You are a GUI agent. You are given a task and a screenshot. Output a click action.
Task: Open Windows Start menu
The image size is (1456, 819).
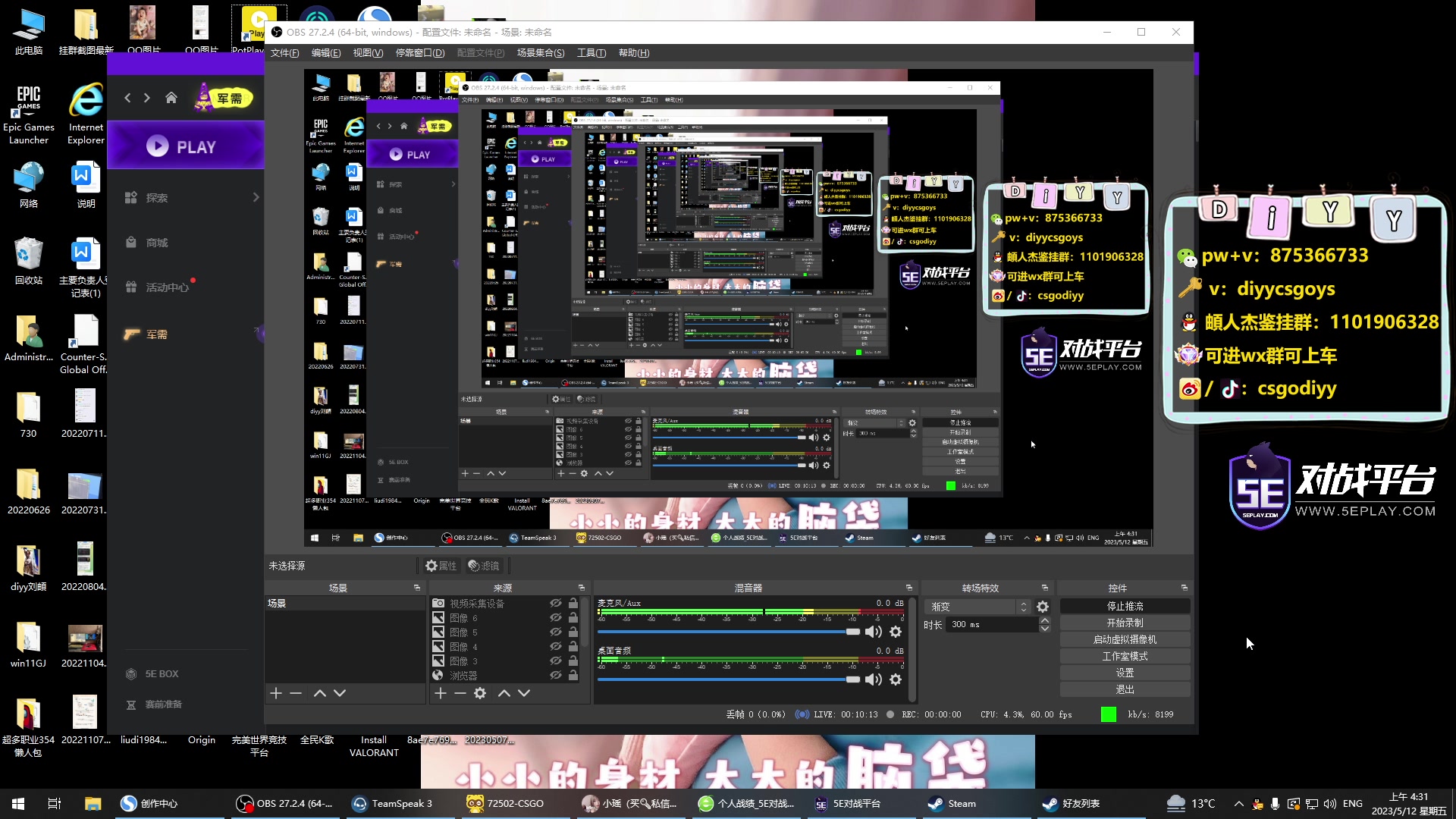coord(18,803)
